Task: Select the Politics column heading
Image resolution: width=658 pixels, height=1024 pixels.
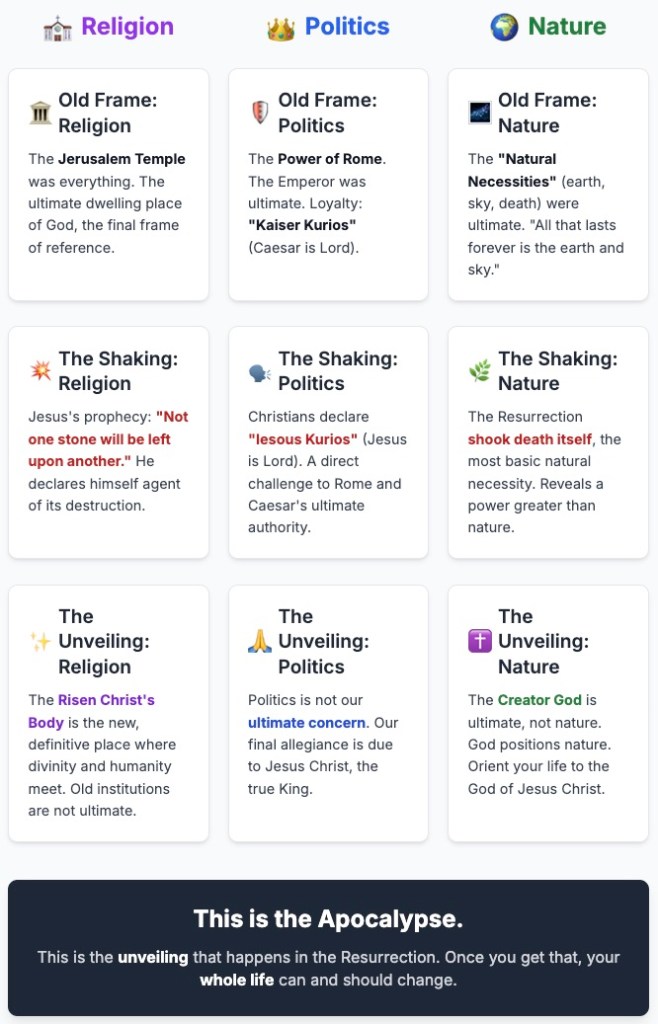Action: pyautogui.click(x=347, y=27)
